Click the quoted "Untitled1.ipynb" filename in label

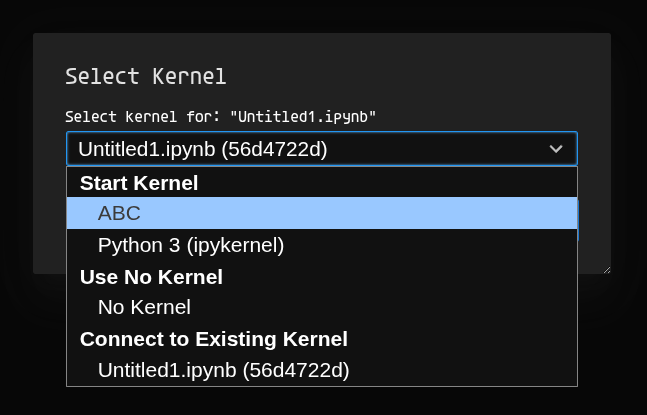[x=302, y=116]
